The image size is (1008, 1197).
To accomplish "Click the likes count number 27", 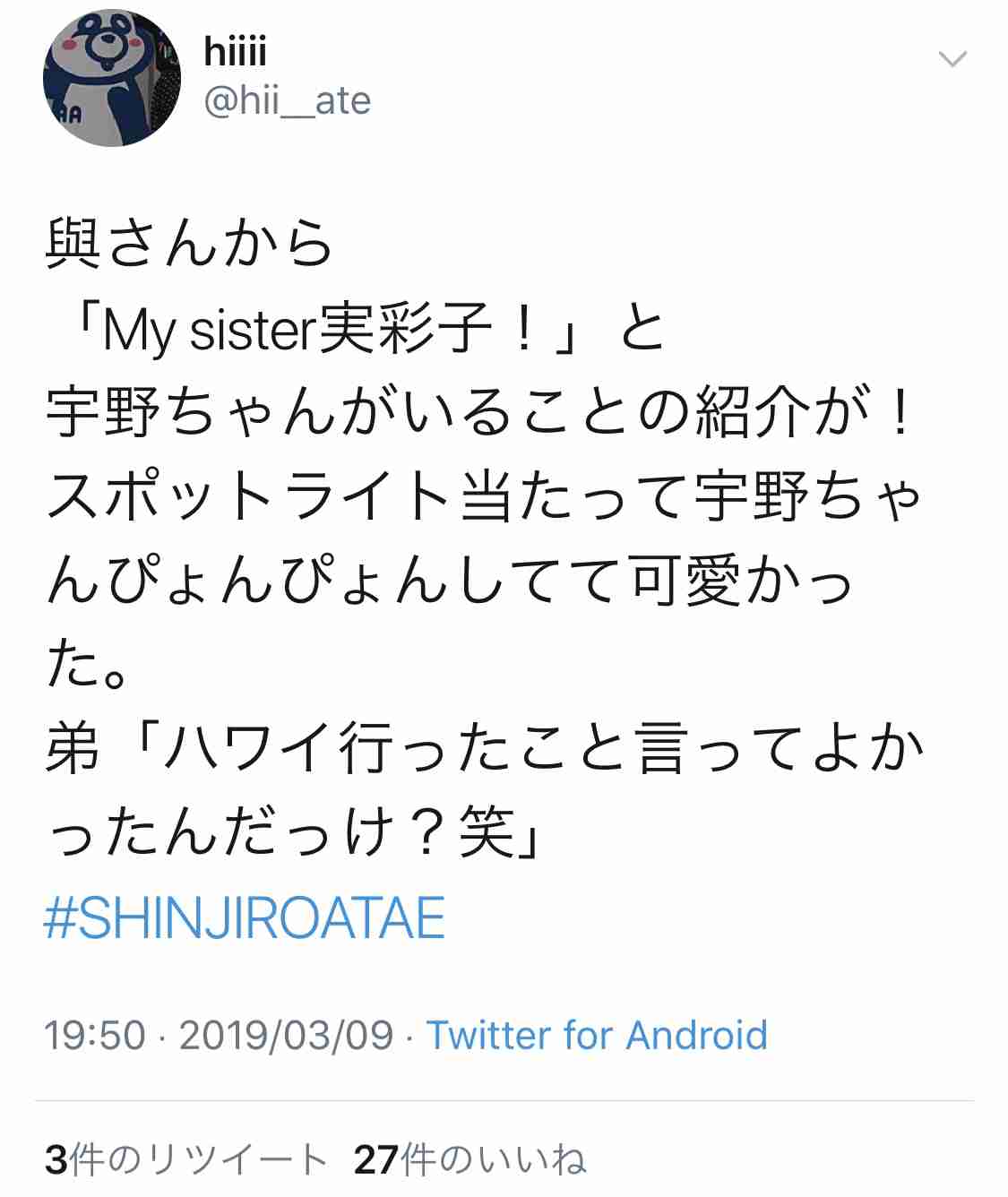I will (x=376, y=1159).
